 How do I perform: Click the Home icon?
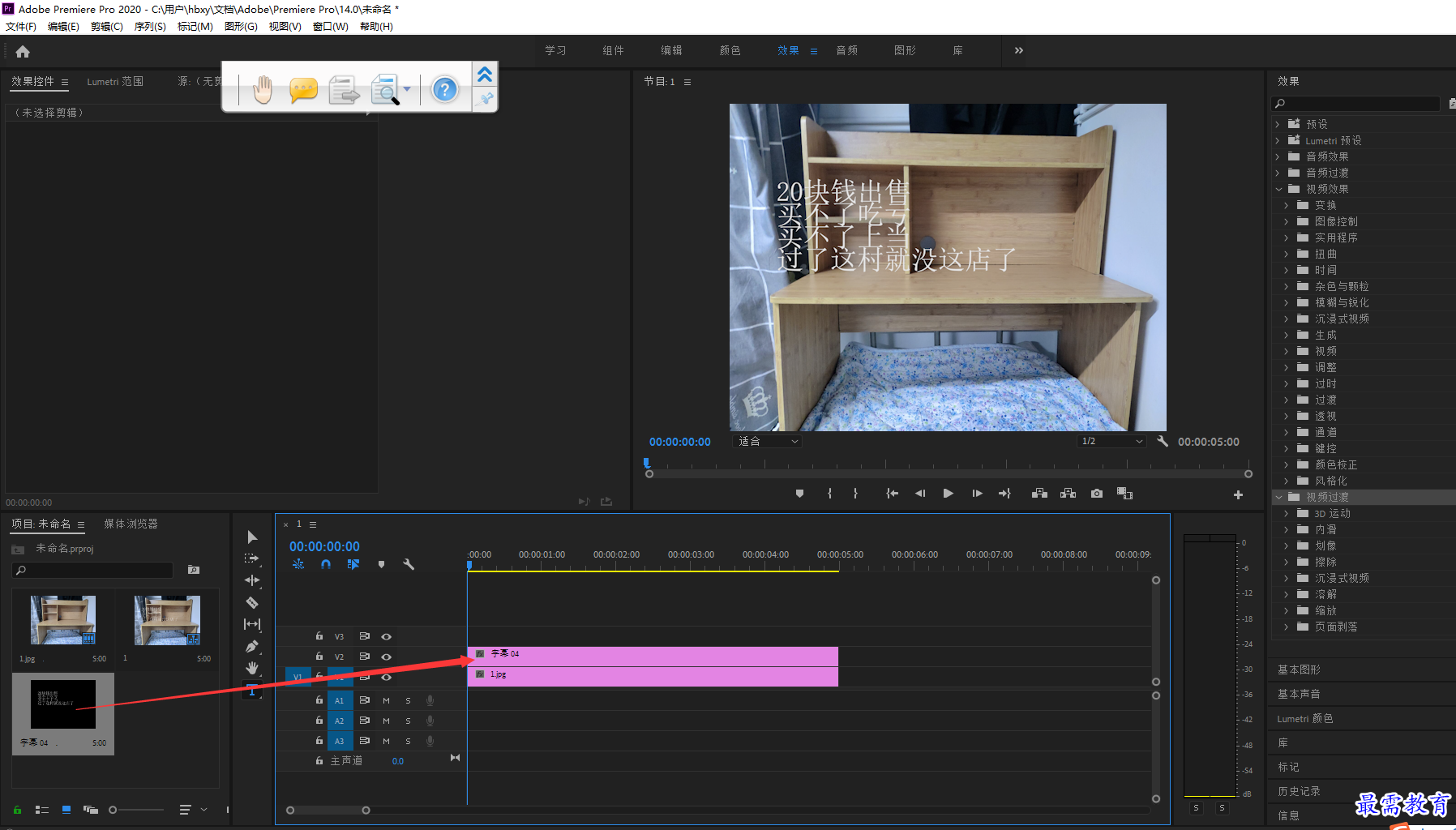point(23,52)
